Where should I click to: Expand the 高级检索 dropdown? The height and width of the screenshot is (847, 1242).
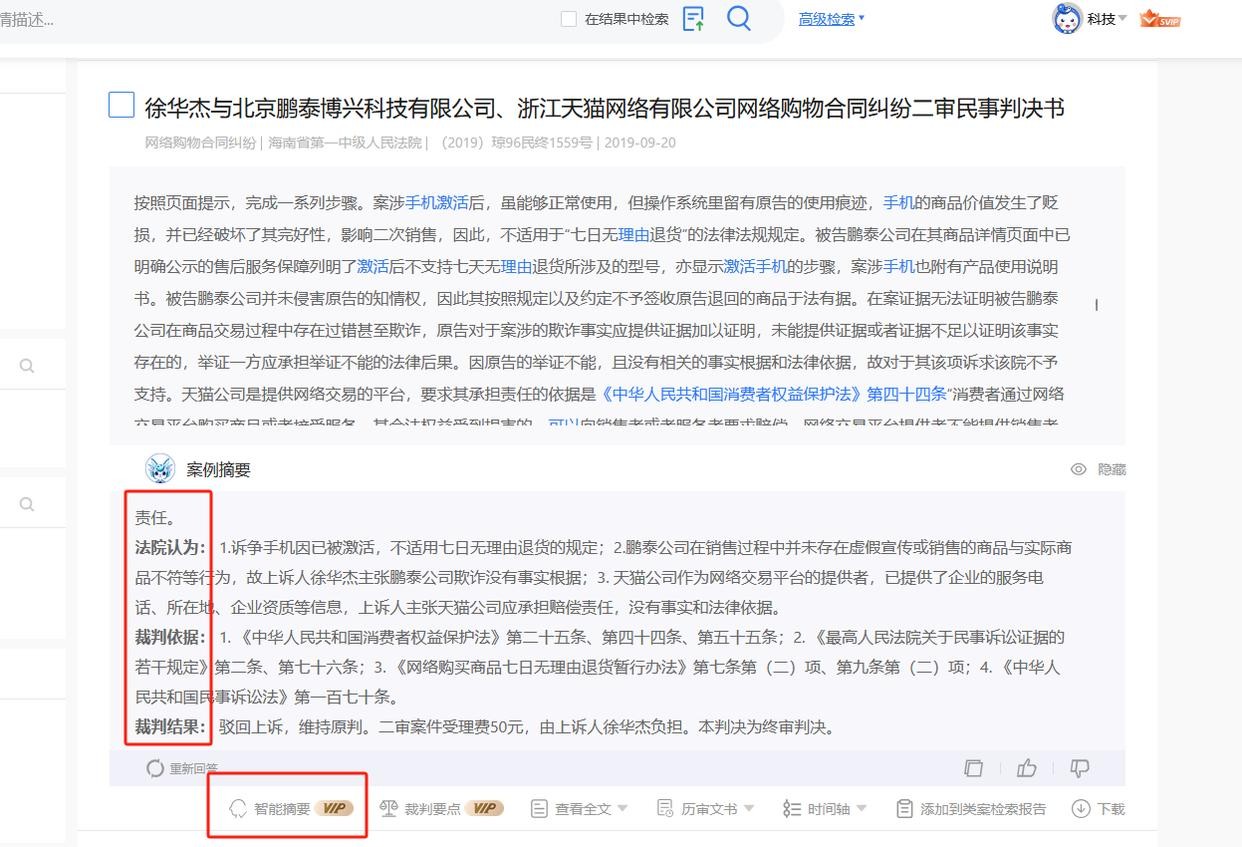(x=831, y=19)
